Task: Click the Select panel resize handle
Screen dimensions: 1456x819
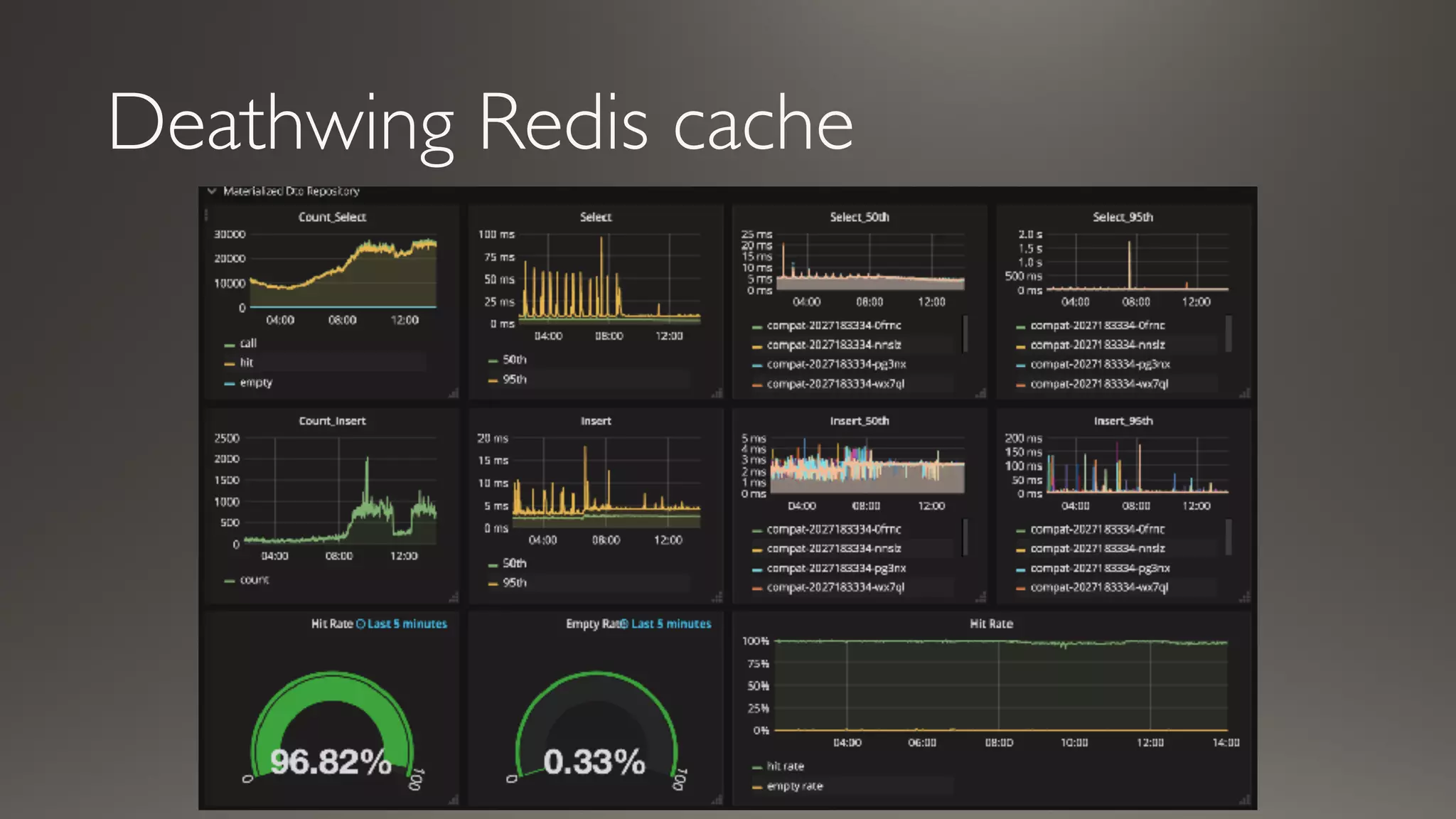Action: coord(717,393)
